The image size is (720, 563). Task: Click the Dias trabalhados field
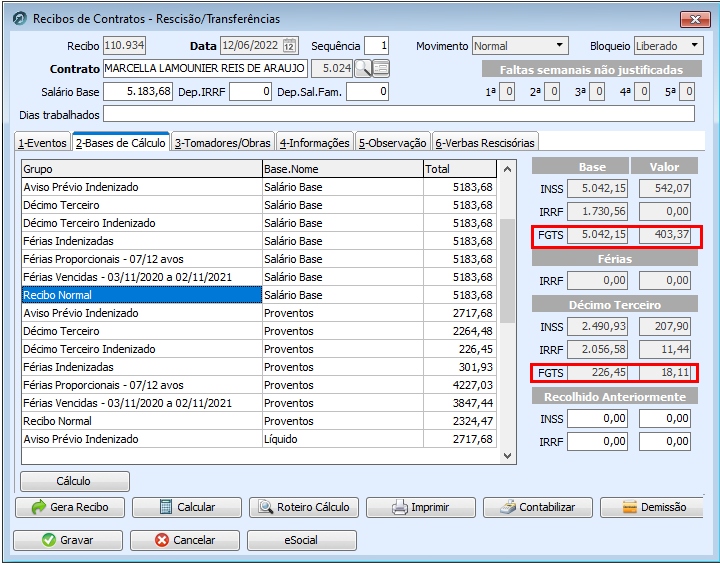tap(399, 114)
